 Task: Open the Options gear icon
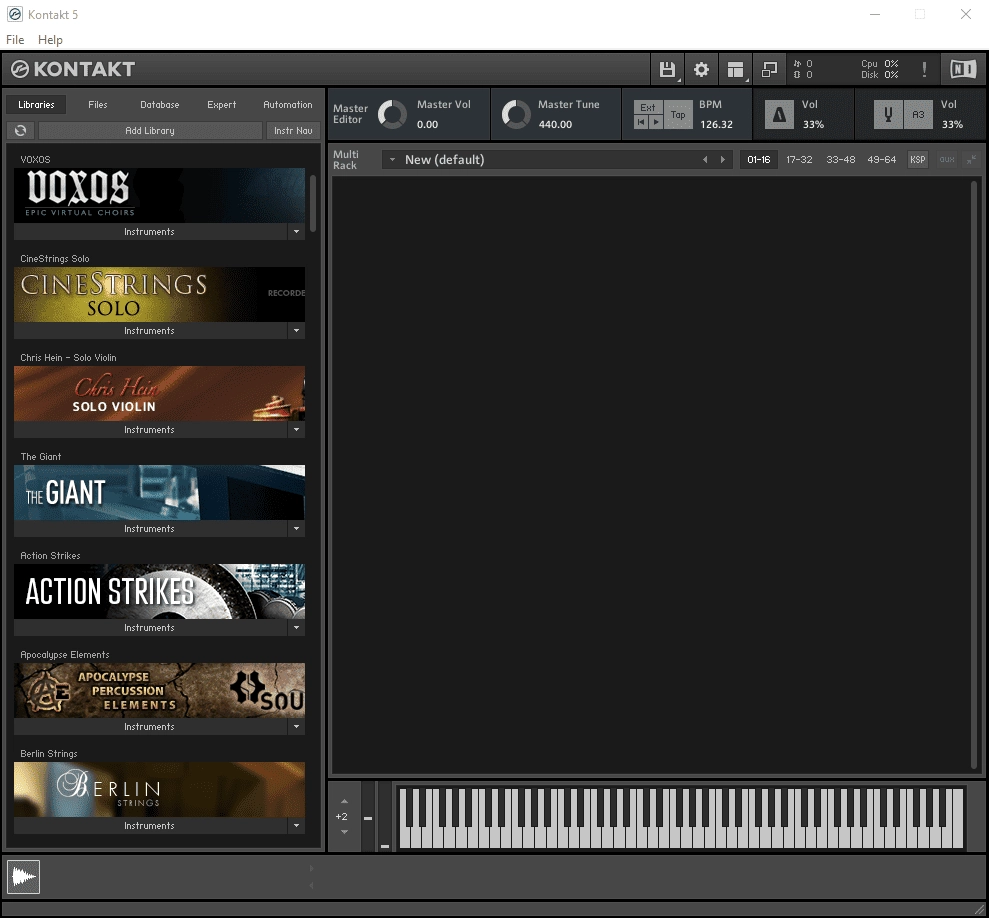coord(701,69)
